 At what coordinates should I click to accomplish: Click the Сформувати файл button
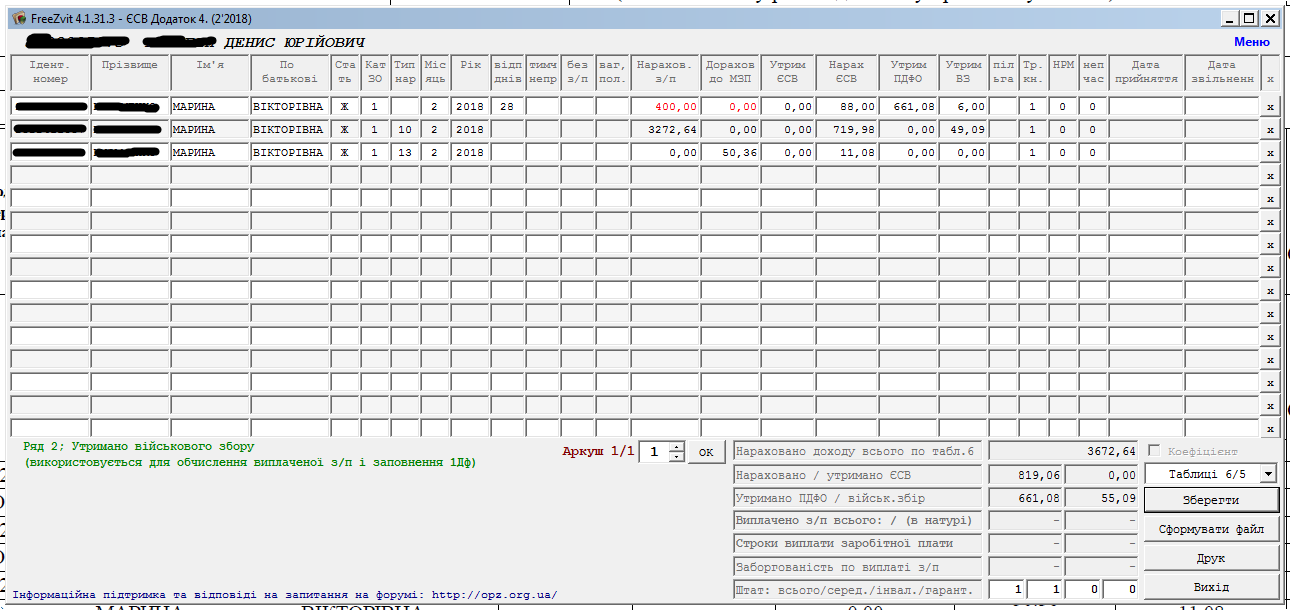1211,529
